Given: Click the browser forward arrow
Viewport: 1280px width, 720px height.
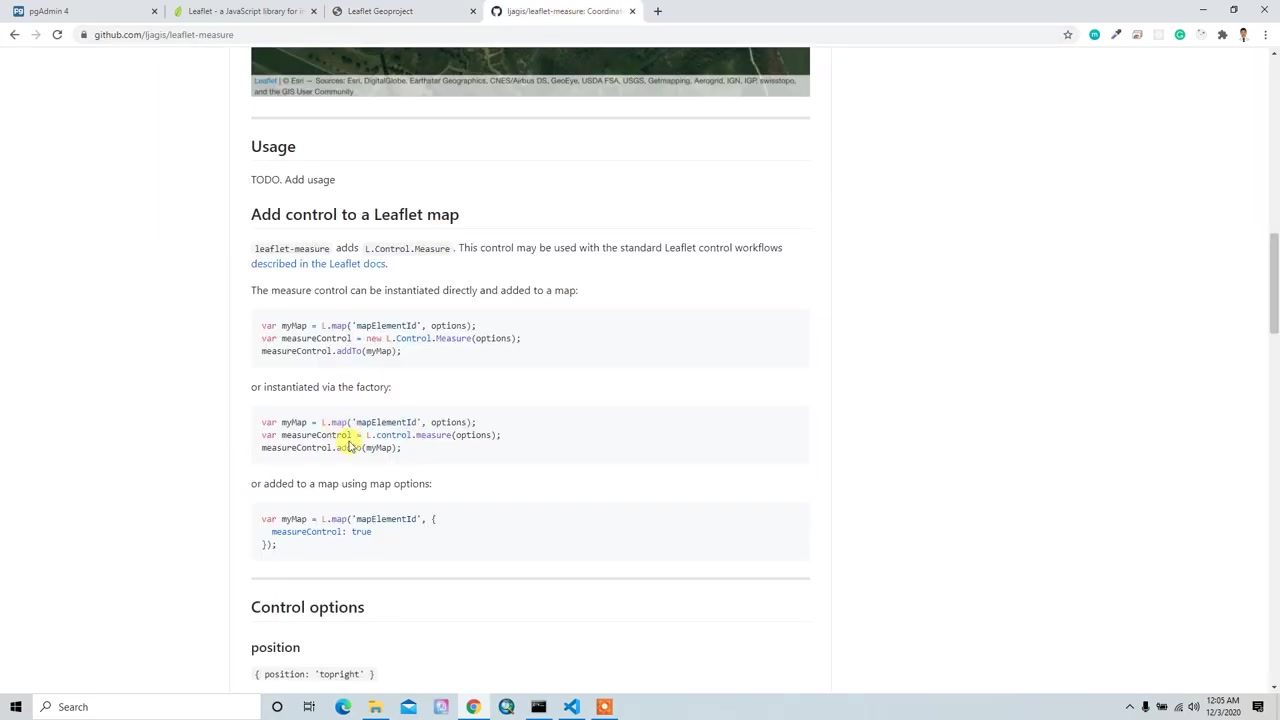Looking at the screenshot, I should [35, 35].
